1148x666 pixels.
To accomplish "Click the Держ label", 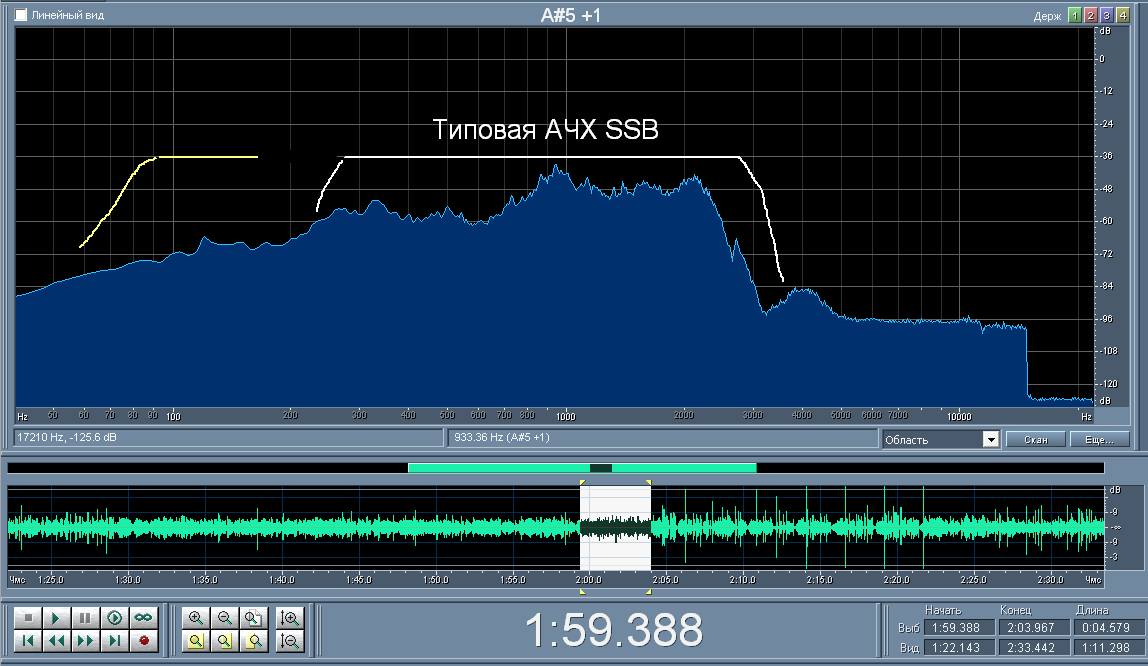I will click(x=1048, y=16).
